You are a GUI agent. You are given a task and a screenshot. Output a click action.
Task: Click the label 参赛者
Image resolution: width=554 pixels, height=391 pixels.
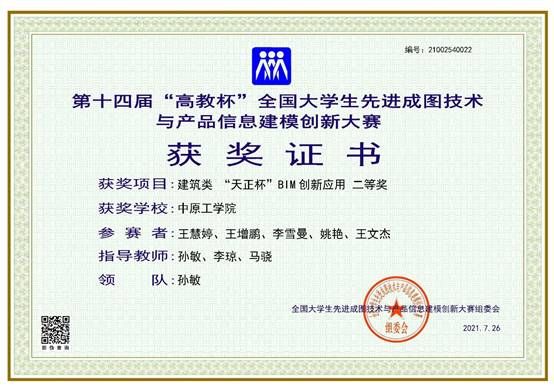click(132, 233)
